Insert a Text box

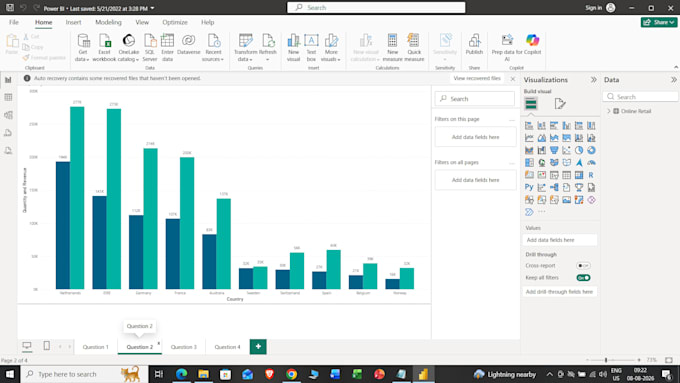coord(311,47)
